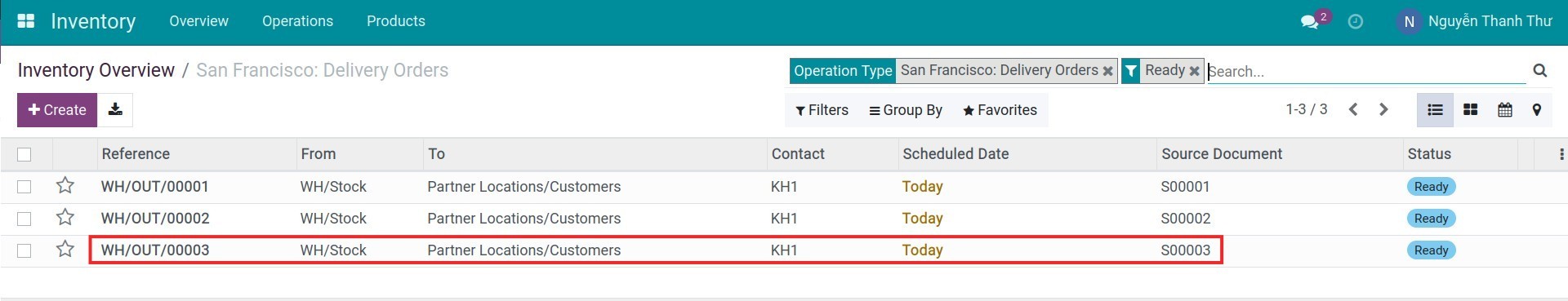Open the apps grid menu icon

pyautogui.click(x=26, y=21)
